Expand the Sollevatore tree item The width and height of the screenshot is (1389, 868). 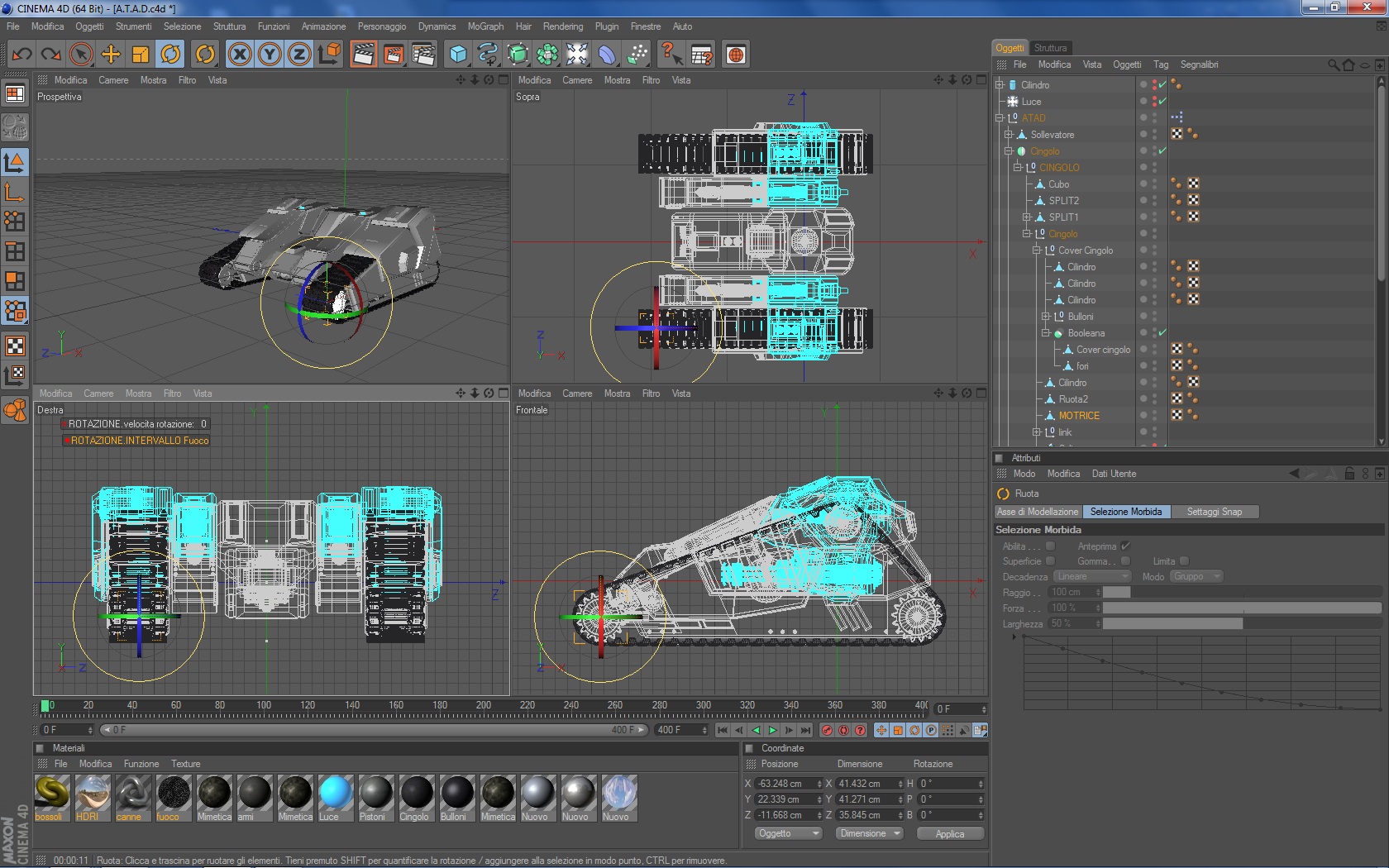(x=1009, y=135)
